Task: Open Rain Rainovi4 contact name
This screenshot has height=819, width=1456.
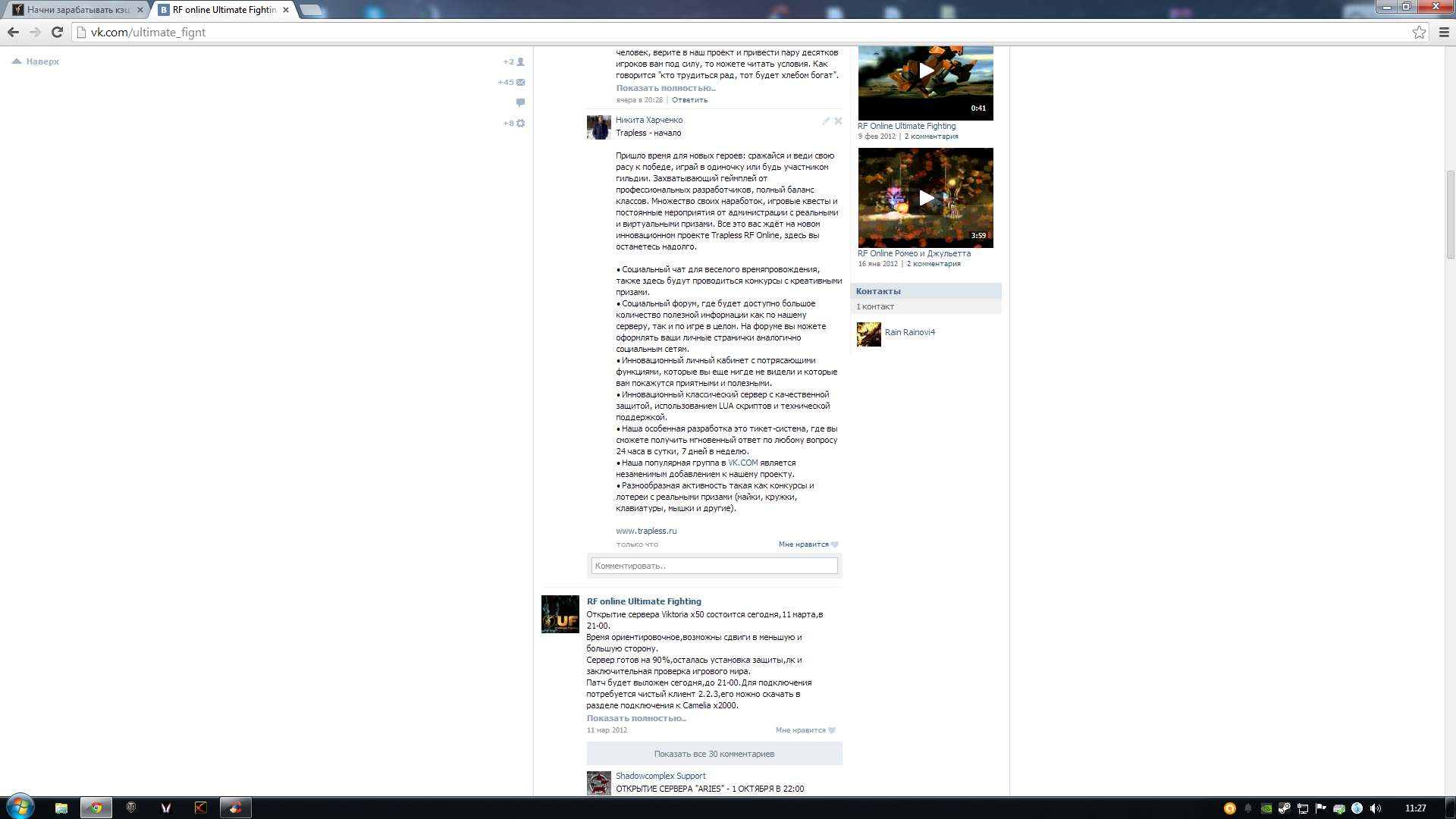Action: [x=910, y=332]
